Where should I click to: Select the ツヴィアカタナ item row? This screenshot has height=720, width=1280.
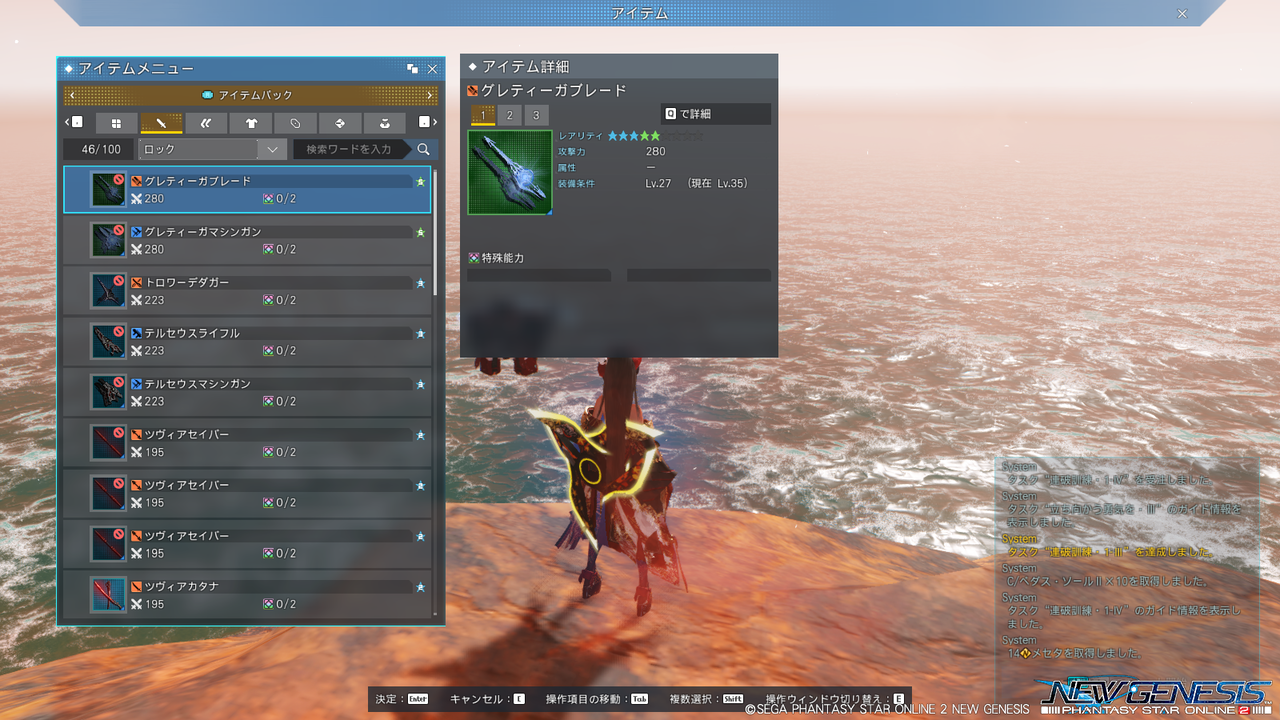pos(248,595)
